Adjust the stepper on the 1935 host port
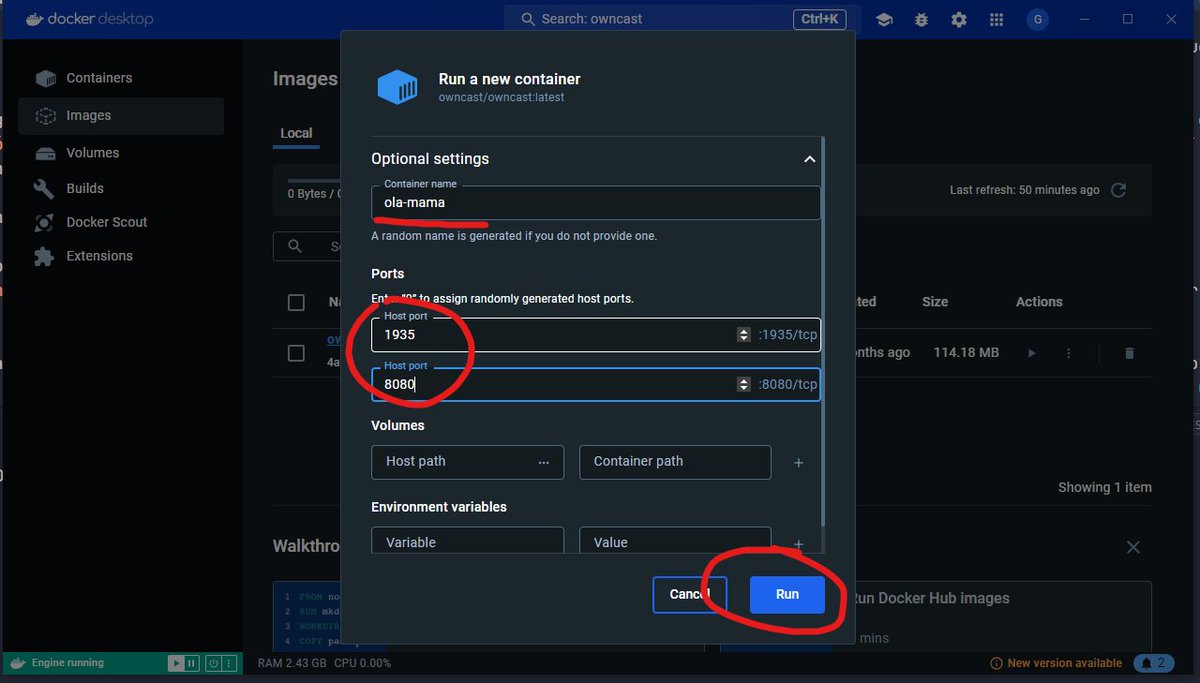 pyautogui.click(x=743, y=335)
